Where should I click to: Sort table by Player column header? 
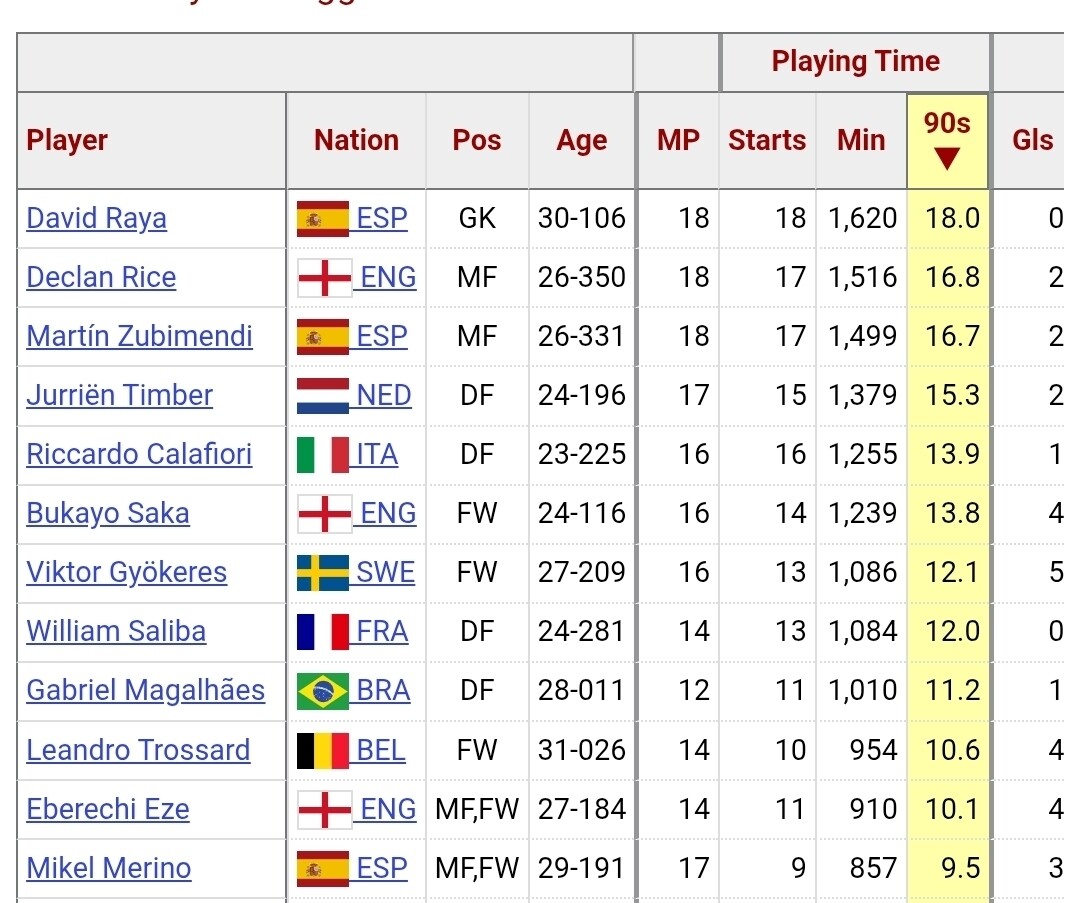click(67, 141)
